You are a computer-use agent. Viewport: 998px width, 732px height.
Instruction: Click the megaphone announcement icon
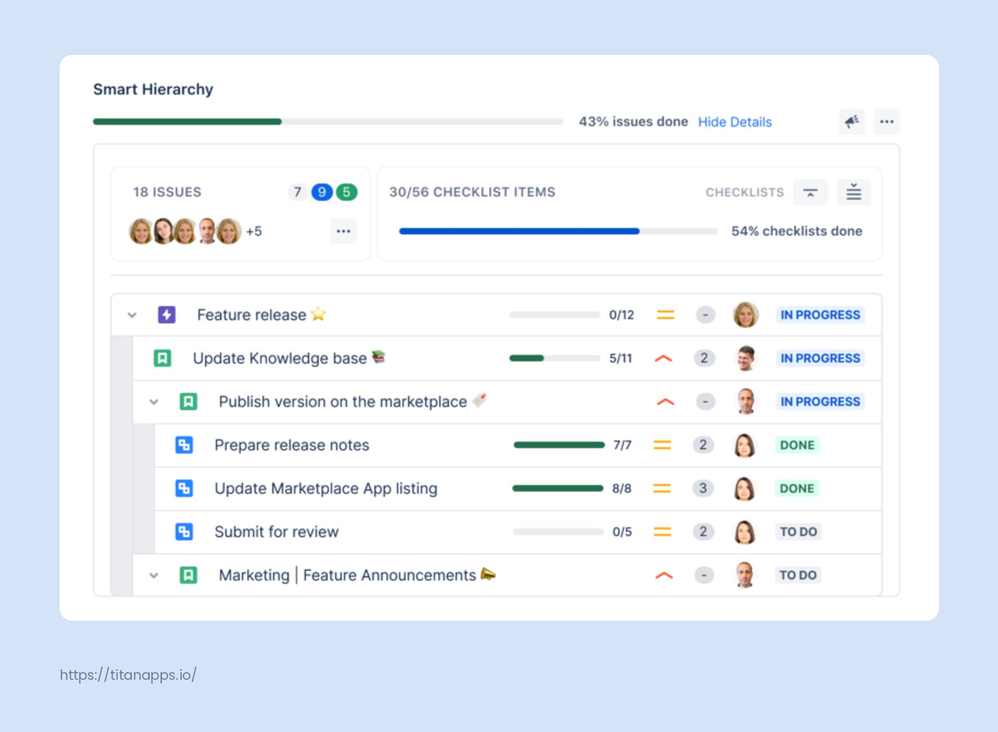(852, 122)
